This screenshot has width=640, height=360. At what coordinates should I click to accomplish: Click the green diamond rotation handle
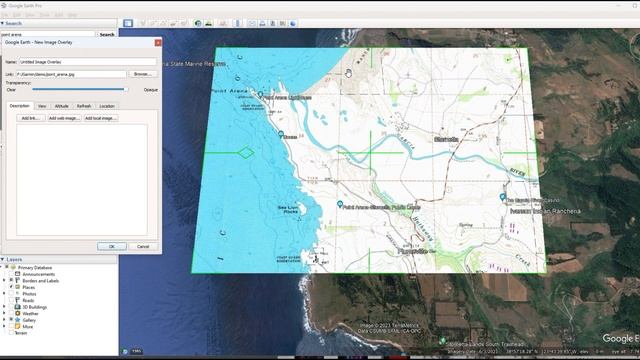coord(246,153)
